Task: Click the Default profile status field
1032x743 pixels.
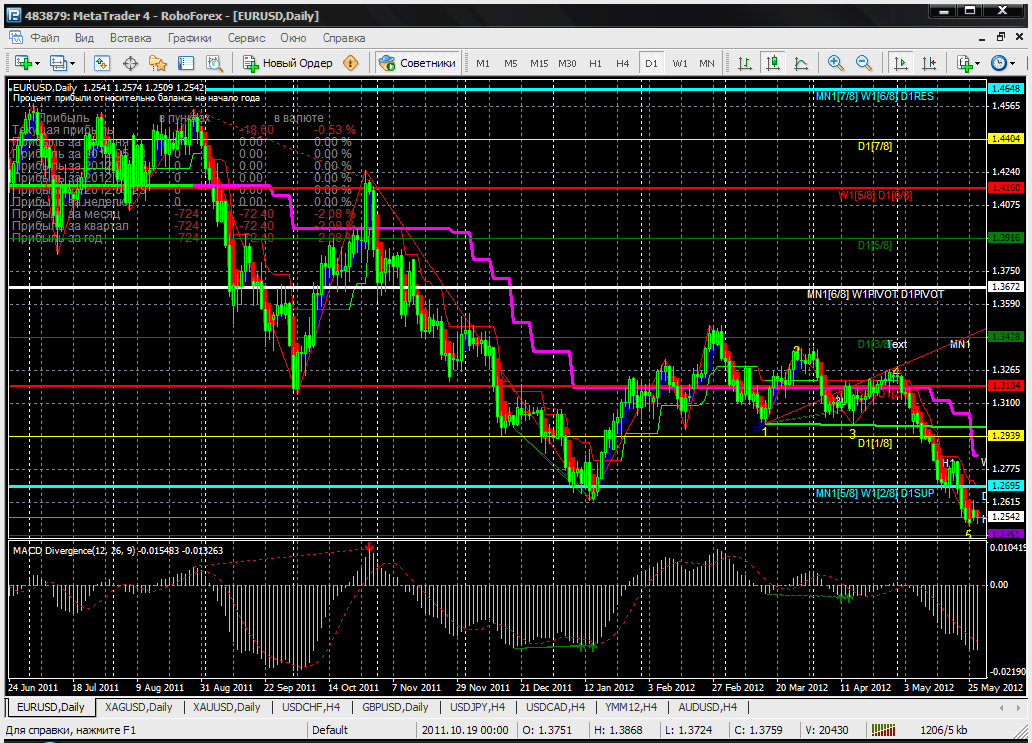Action: click(362, 730)
